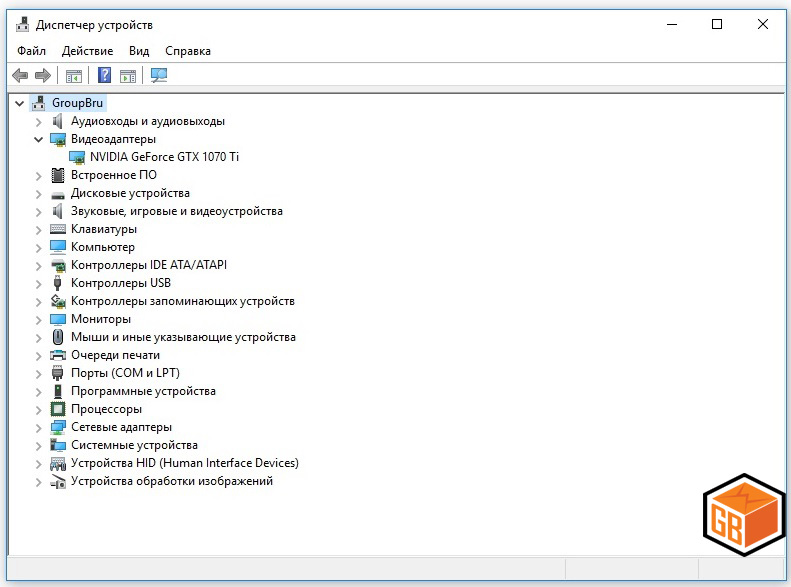Collapse the GroupBru root node
The width and height of the screenshot is (791, 587).
(20, 104)
